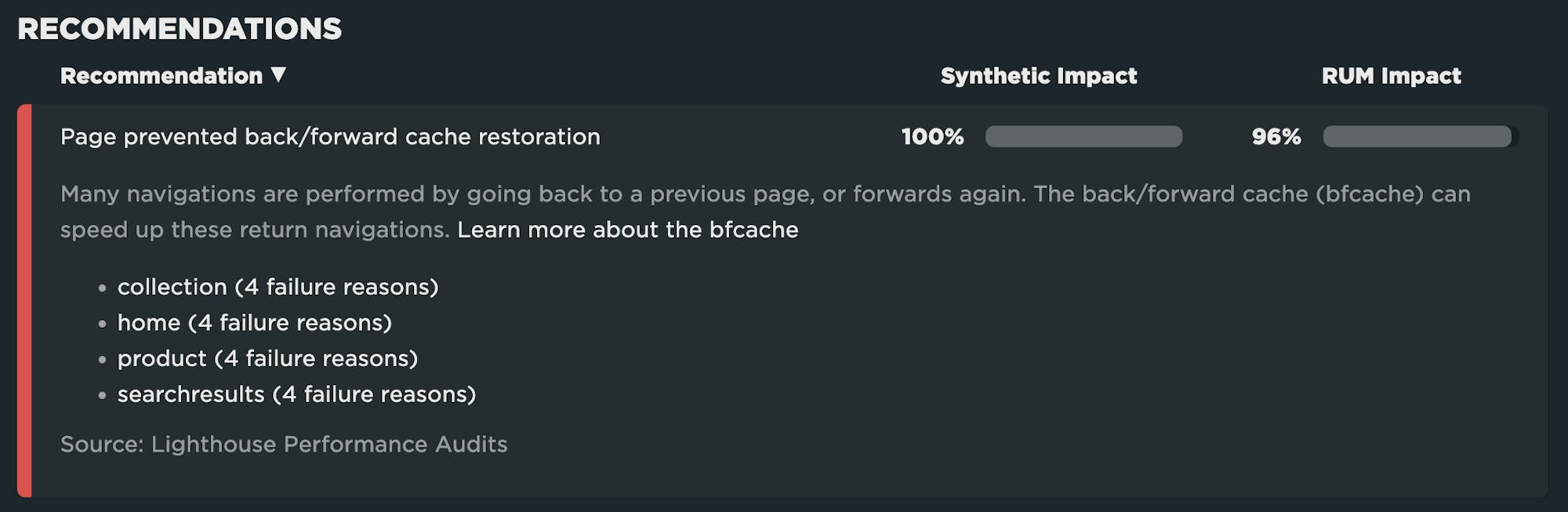Click the 96% RUM impact value
Image resolution: width=1568 pixels, height=512 pixels.
(1276, 136)
